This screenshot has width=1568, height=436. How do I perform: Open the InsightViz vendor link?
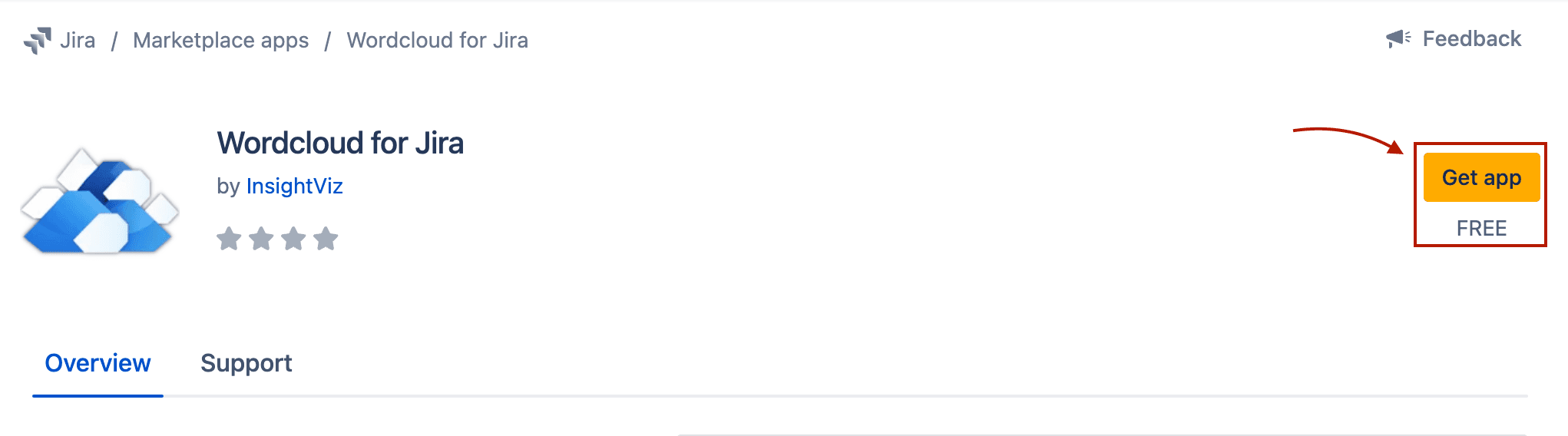click(x=294, y=187)
